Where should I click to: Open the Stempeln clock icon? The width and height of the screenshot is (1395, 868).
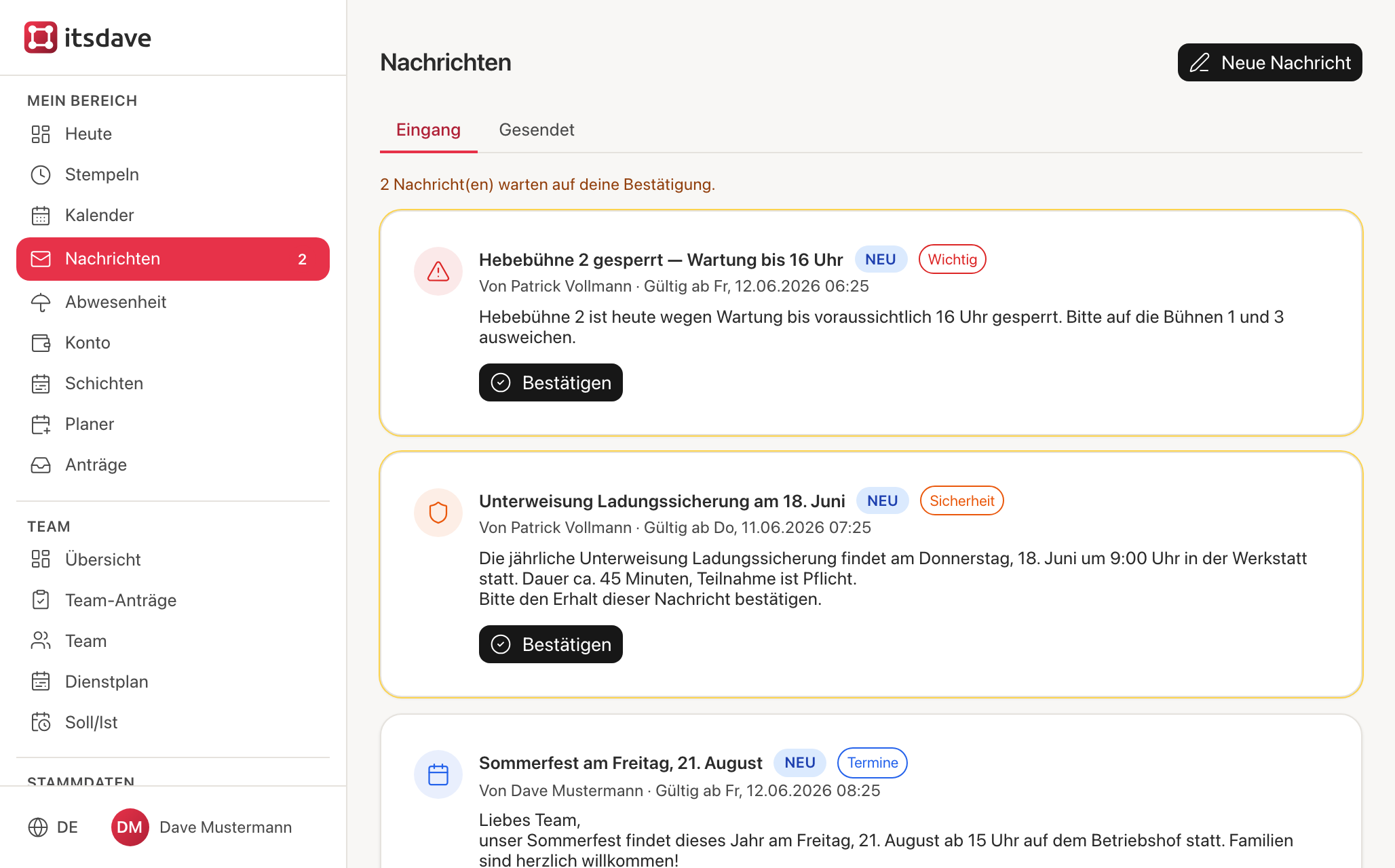click(x=41, y=175)
